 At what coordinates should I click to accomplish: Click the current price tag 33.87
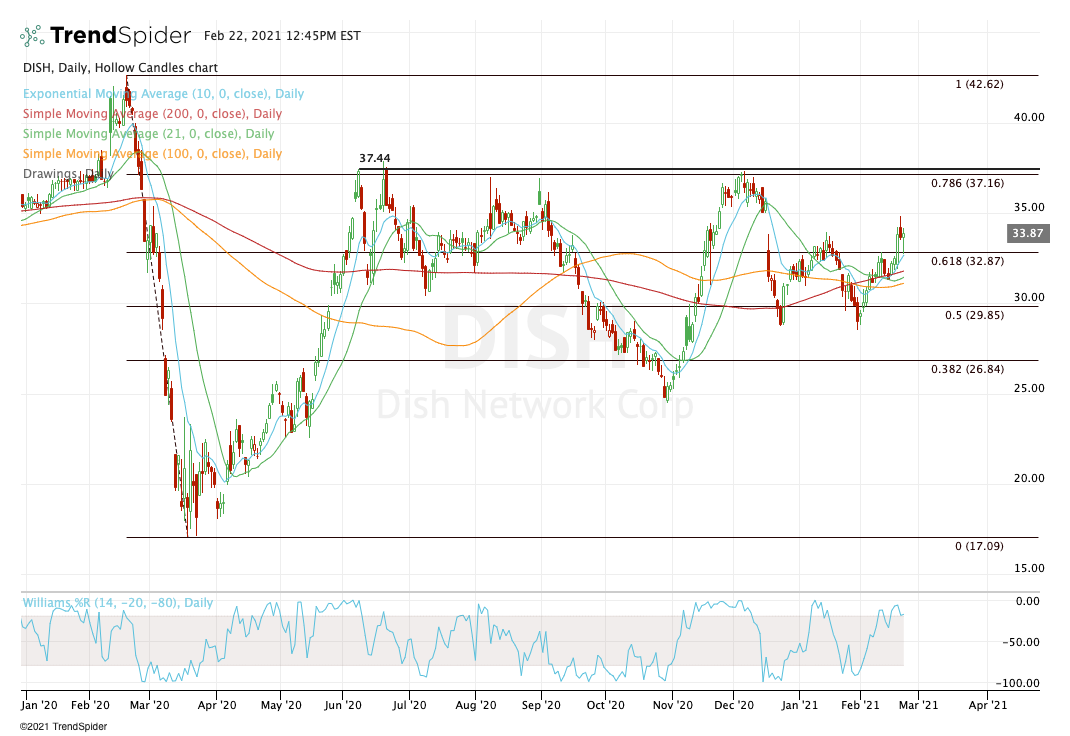(x=1028, y=233)
